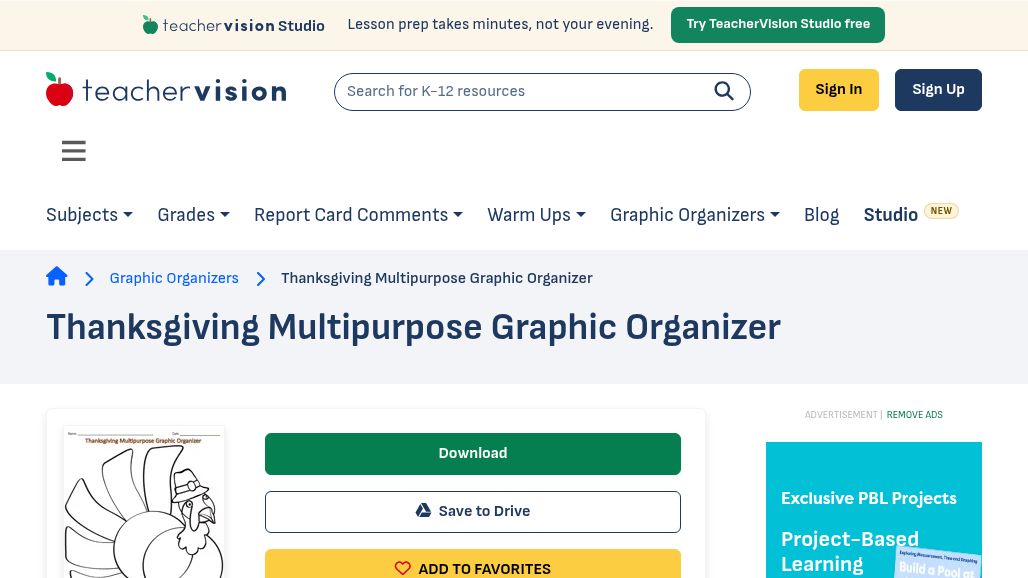Click the heart icon on Add to Favorites
The width and height of the screenshot is (1028, 578).
[x=403, y=568]
